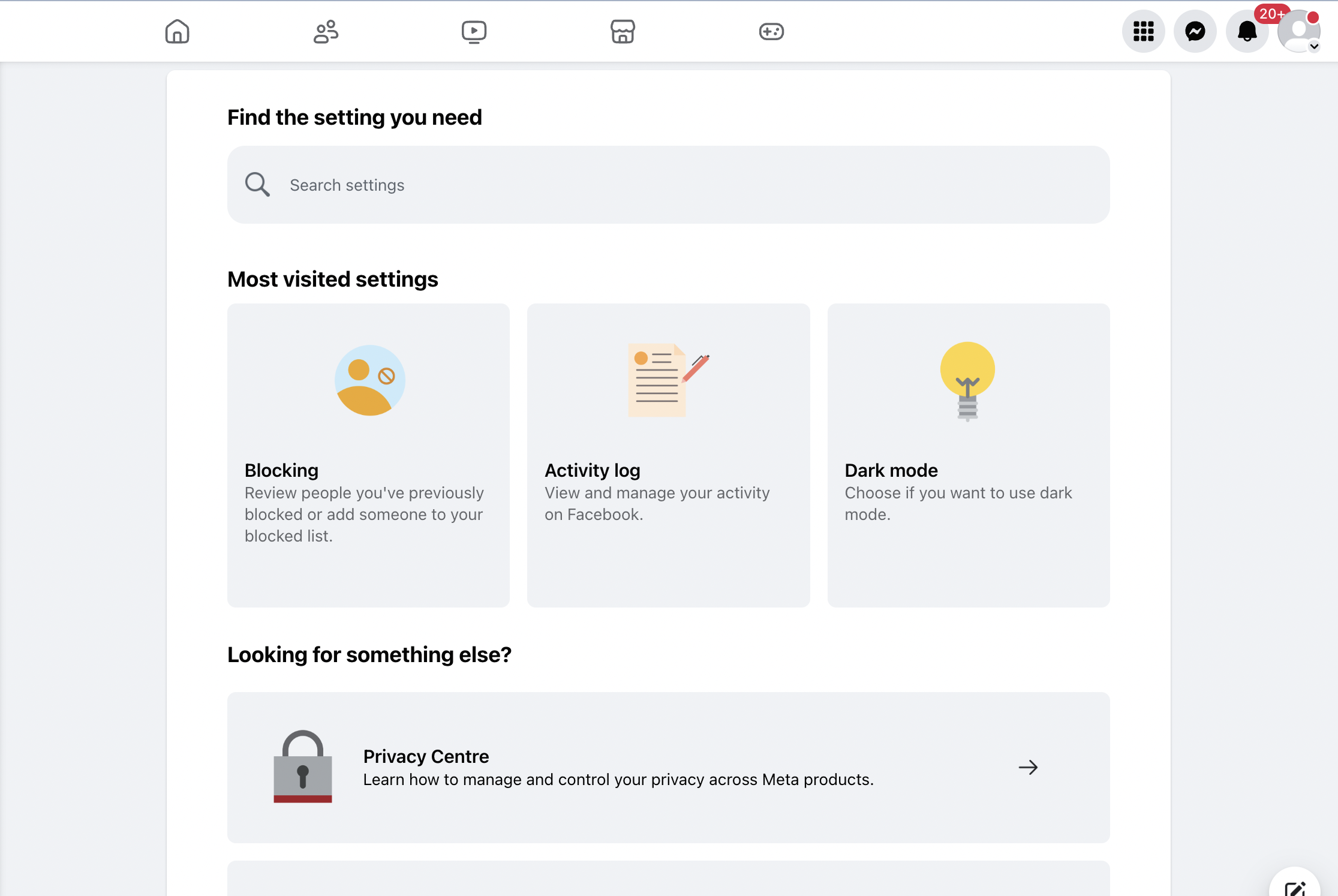The width and height of the screenshot is (1338, 896).
Task: Open the Activity log card
Action: pyautogui.click(x=668, y=455)
